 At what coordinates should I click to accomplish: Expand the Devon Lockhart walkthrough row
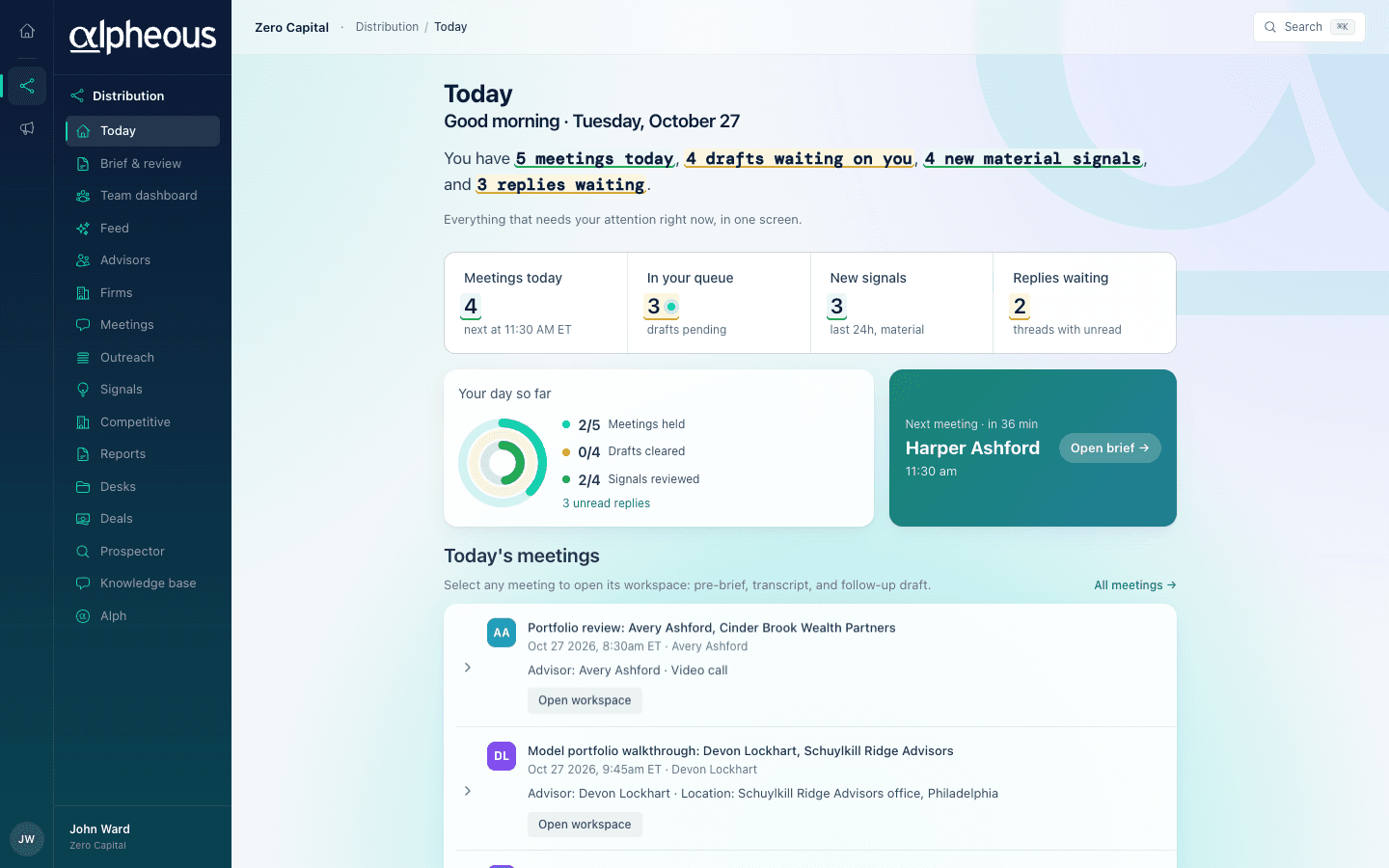point(468,791)
